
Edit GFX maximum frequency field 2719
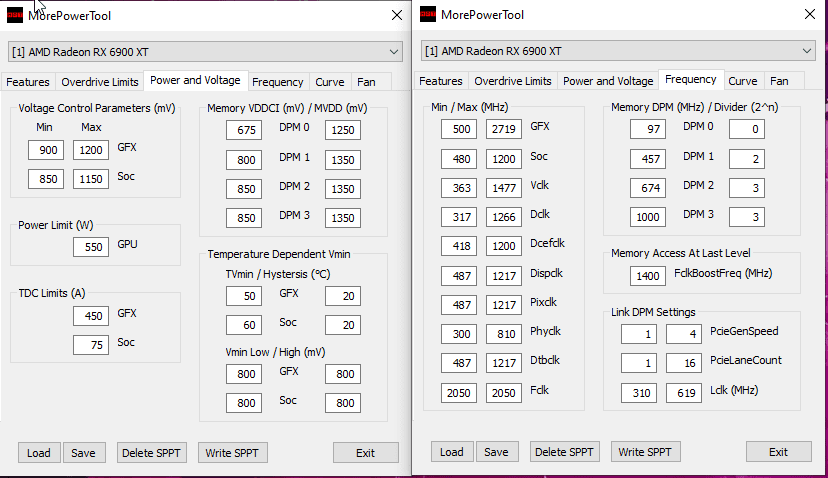(x=504, y=129)
